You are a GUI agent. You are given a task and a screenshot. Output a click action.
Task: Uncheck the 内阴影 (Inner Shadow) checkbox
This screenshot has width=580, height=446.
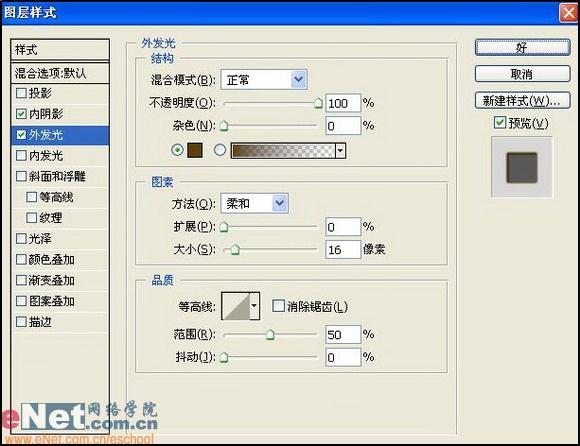[21, 114]
